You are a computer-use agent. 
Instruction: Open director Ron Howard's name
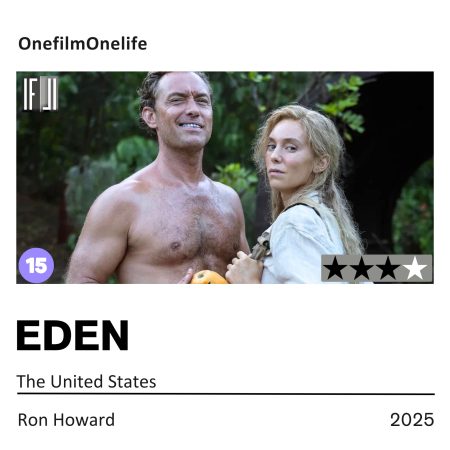tap(66, 420)
